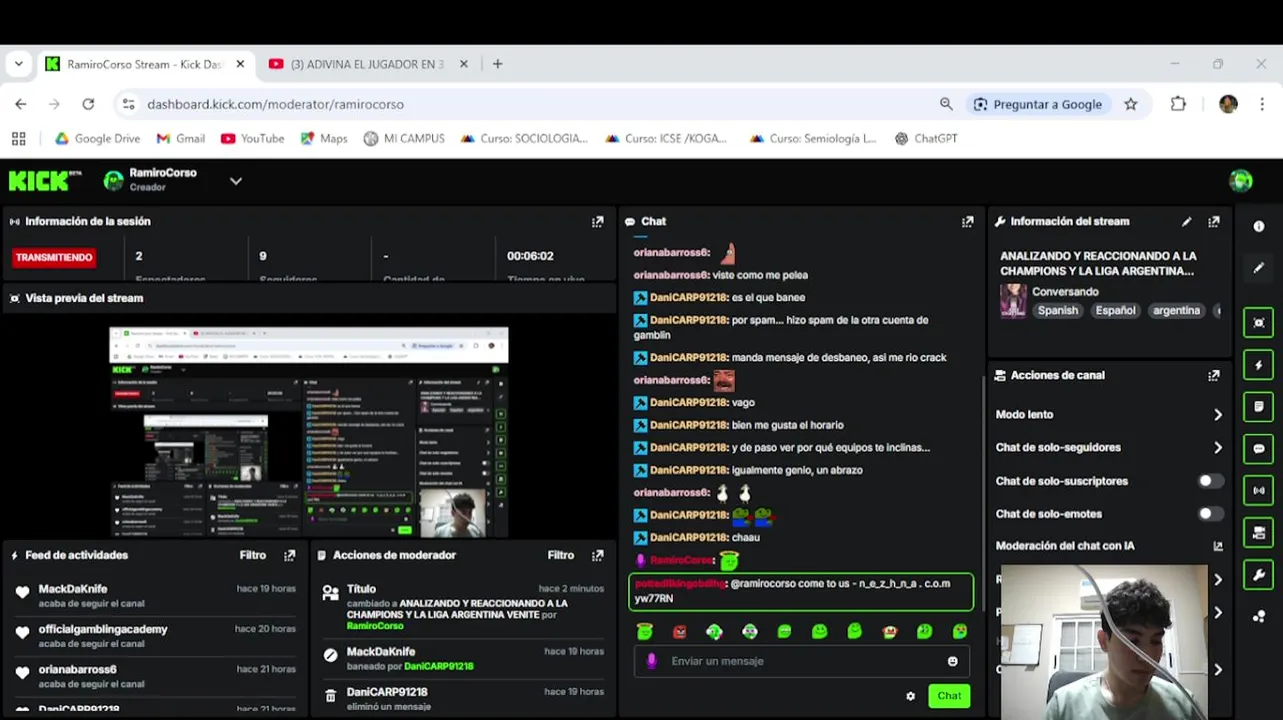Screen dimensions: 1283x720
Task: Open a new browser tab
Action: pyautogui.click(x=498, y=64)
